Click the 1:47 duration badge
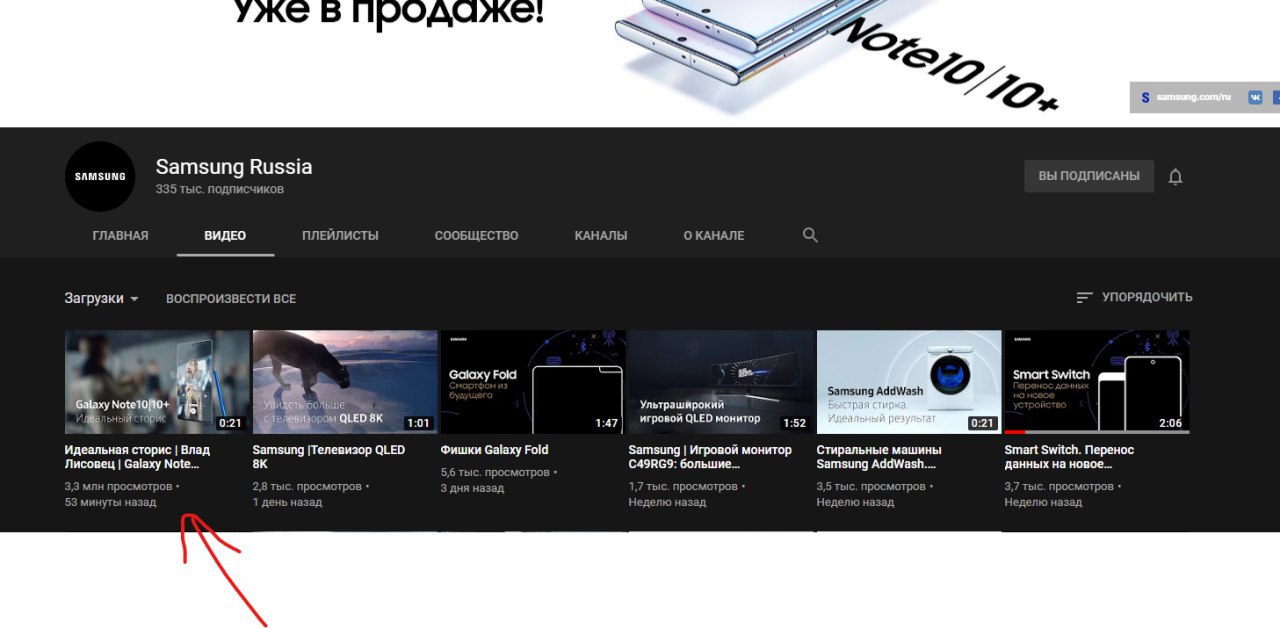The image size is (1280, 628). 606,423
